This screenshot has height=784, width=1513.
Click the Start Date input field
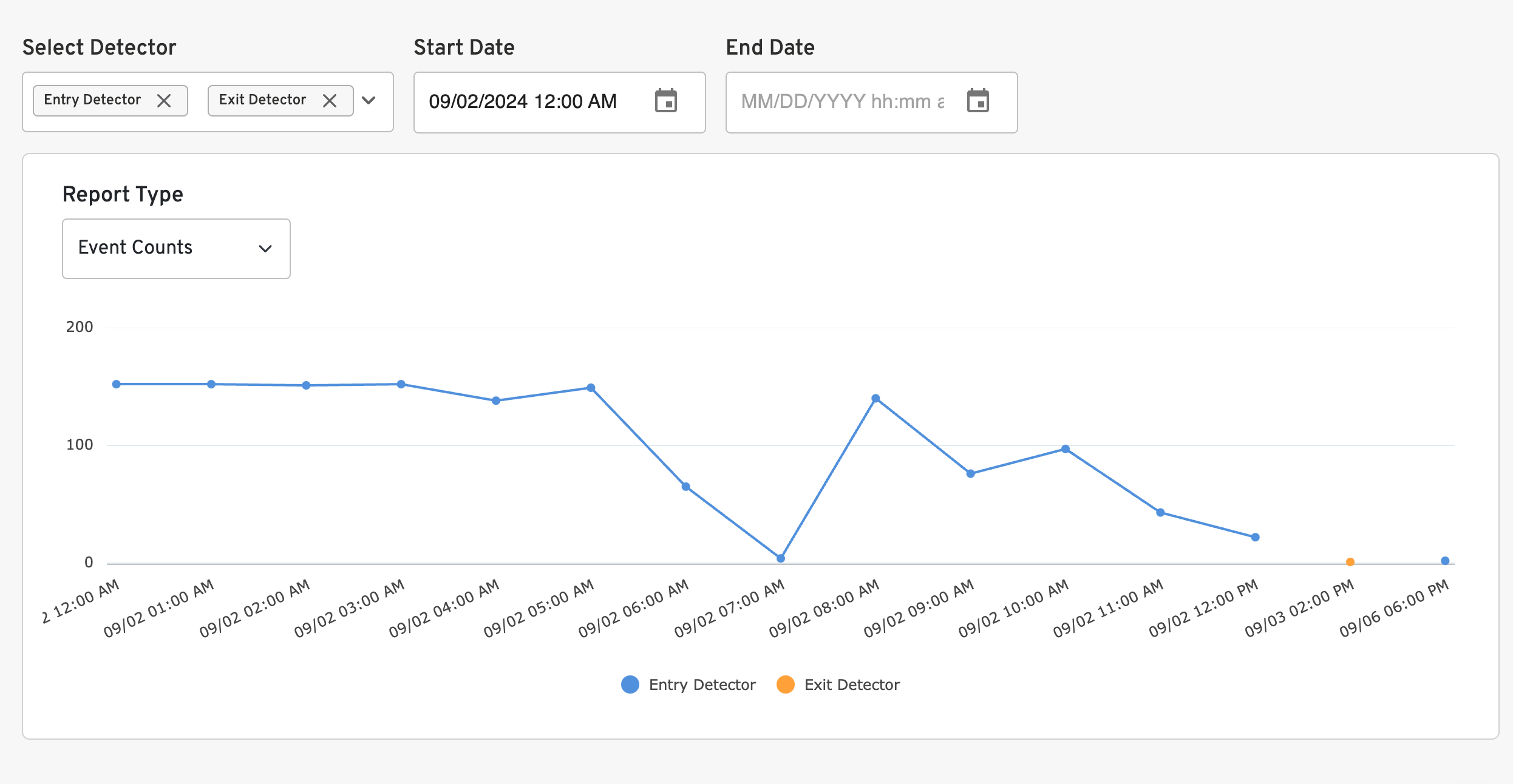[522, 101]
